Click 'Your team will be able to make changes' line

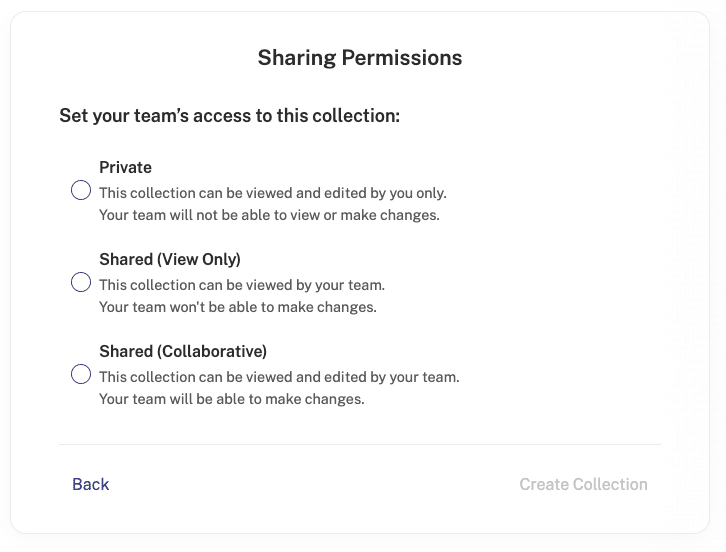[x=232, y=399]
